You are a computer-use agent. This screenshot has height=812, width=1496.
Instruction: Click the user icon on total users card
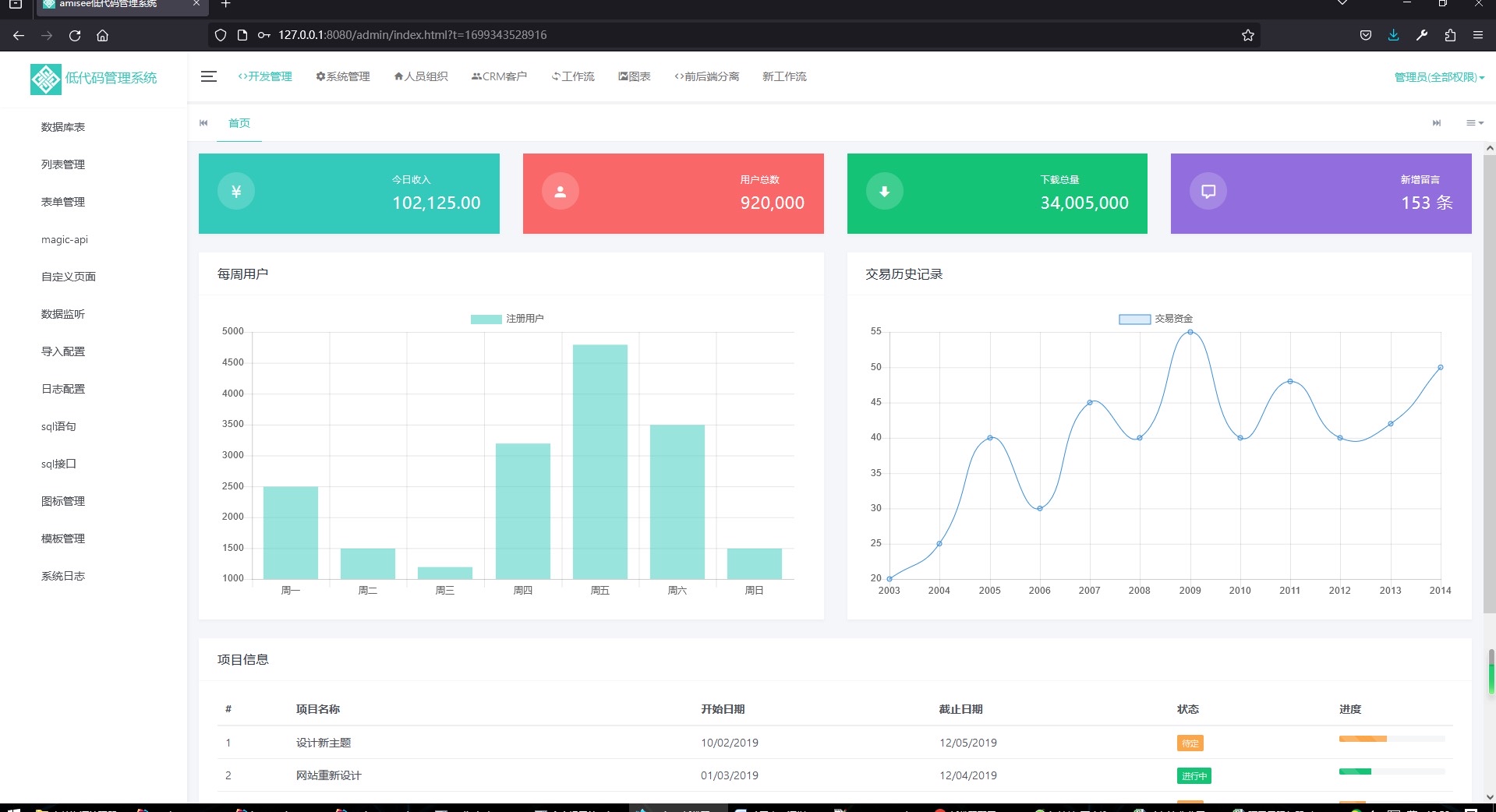click(x=560, y=192)
